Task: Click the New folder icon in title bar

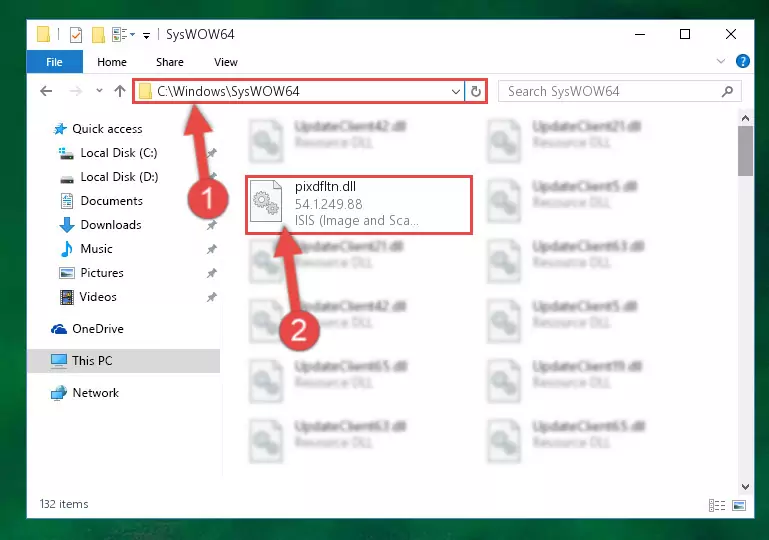Action: point(98,35)
